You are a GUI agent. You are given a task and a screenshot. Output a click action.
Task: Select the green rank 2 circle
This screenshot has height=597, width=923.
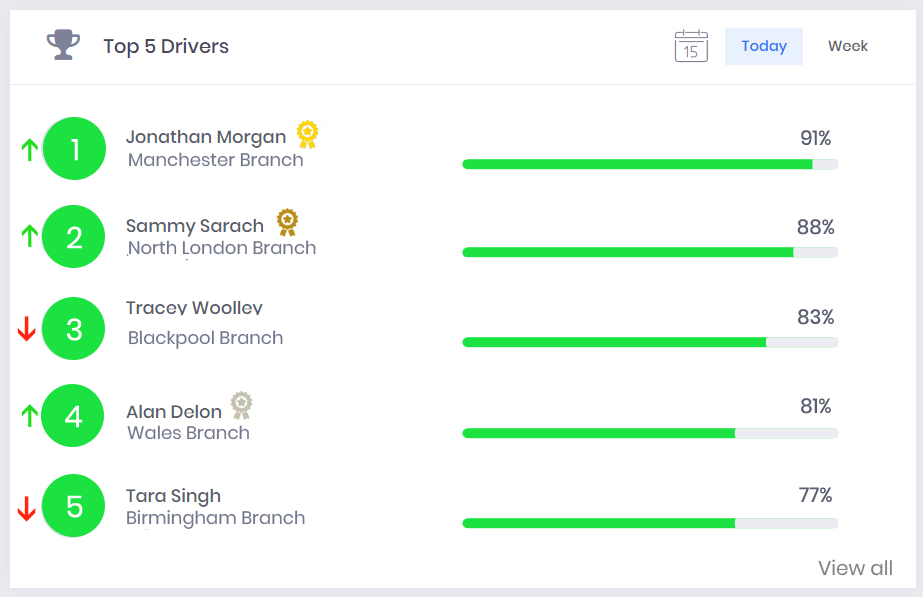74,237
